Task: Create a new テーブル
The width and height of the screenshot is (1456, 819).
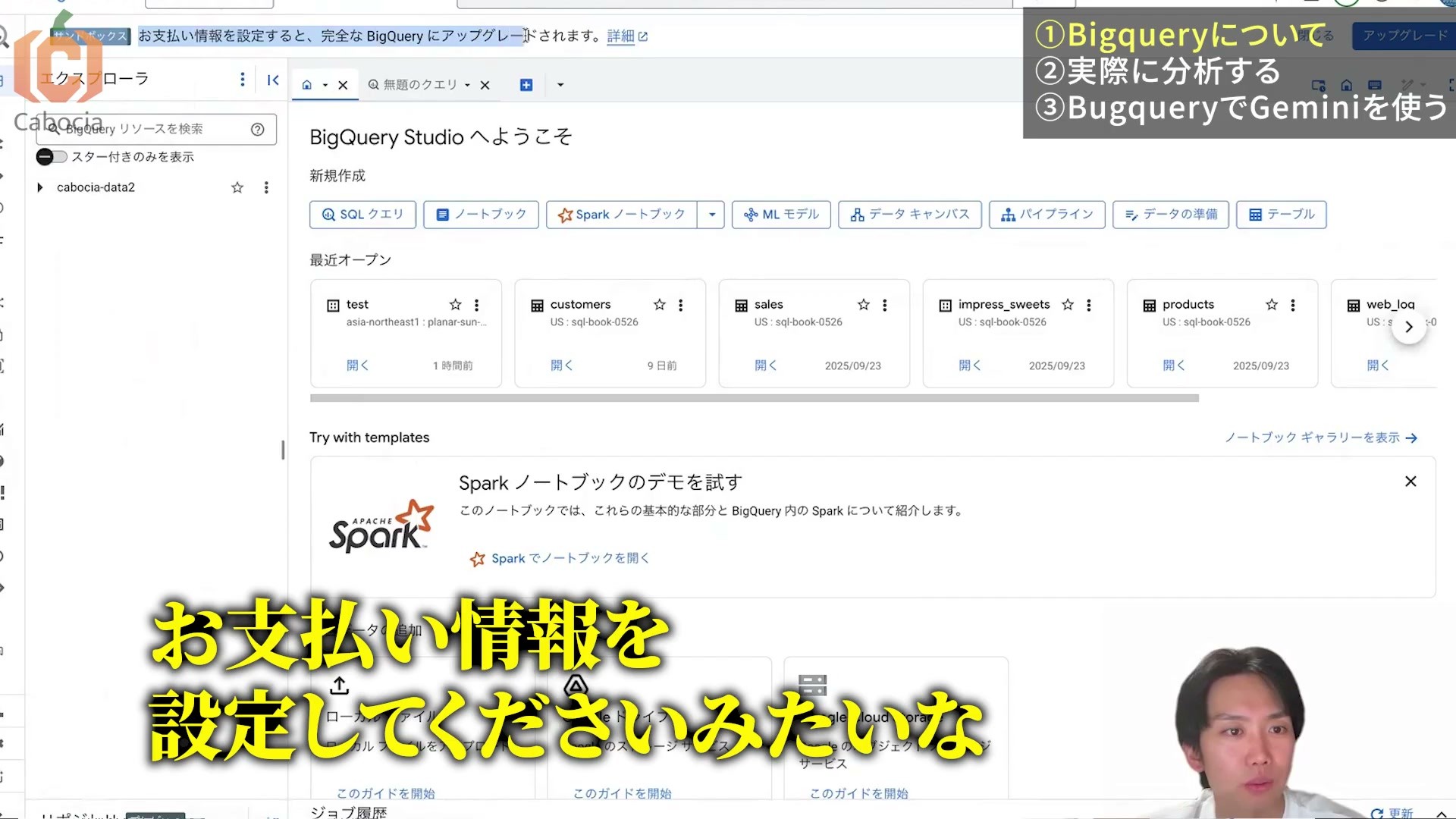Action: click(1282, 215)
